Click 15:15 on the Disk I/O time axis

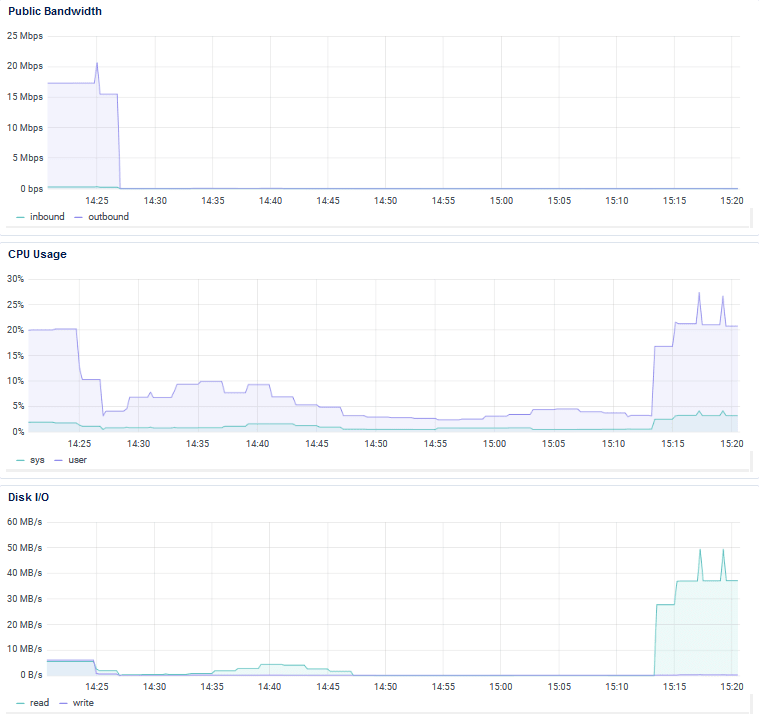coord(674,687)
